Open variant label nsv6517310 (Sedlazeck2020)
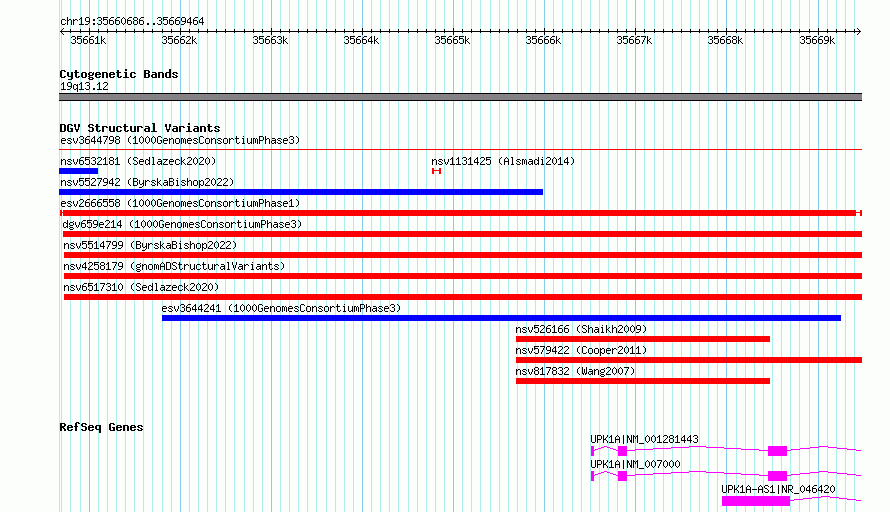 tap(141, 287)
